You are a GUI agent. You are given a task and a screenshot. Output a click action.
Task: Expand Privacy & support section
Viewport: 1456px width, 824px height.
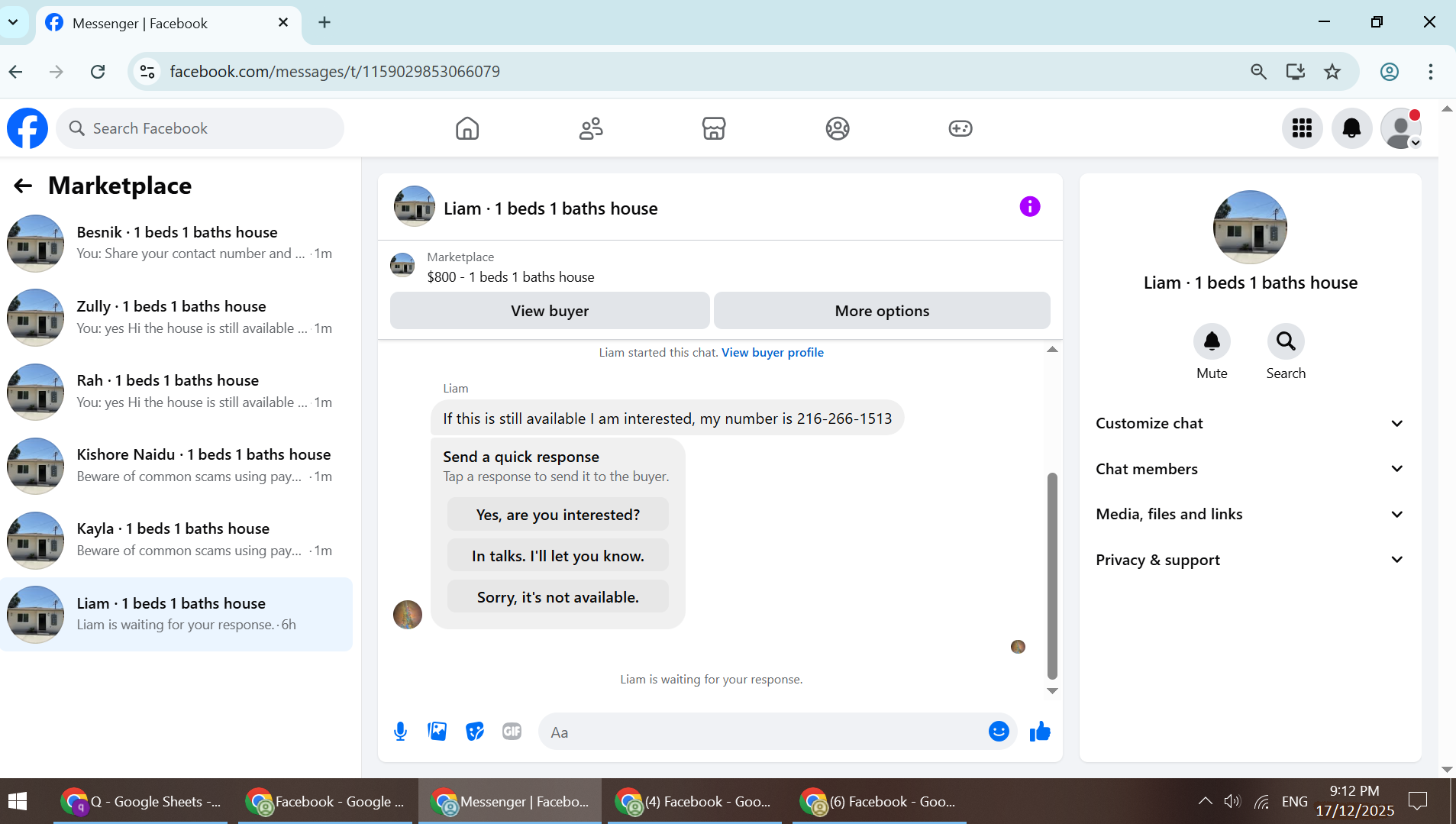pos(1250,560)
